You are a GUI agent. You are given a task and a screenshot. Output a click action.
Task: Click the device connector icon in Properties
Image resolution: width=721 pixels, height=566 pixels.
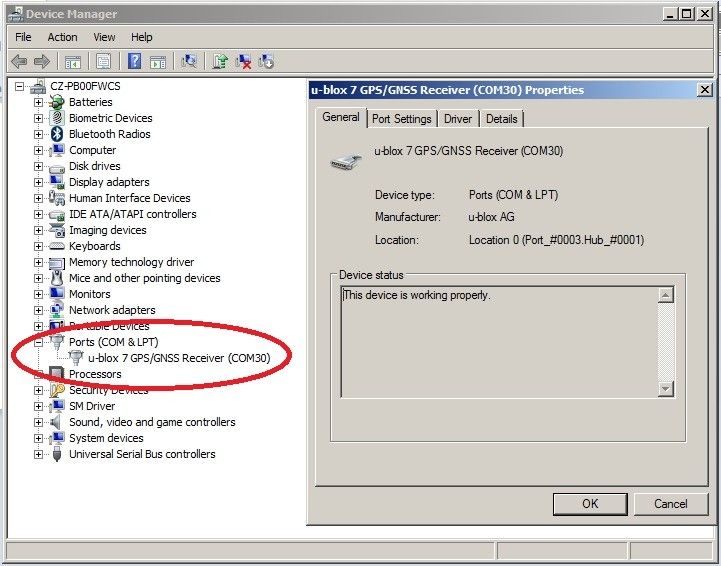(x=346, y=162)
